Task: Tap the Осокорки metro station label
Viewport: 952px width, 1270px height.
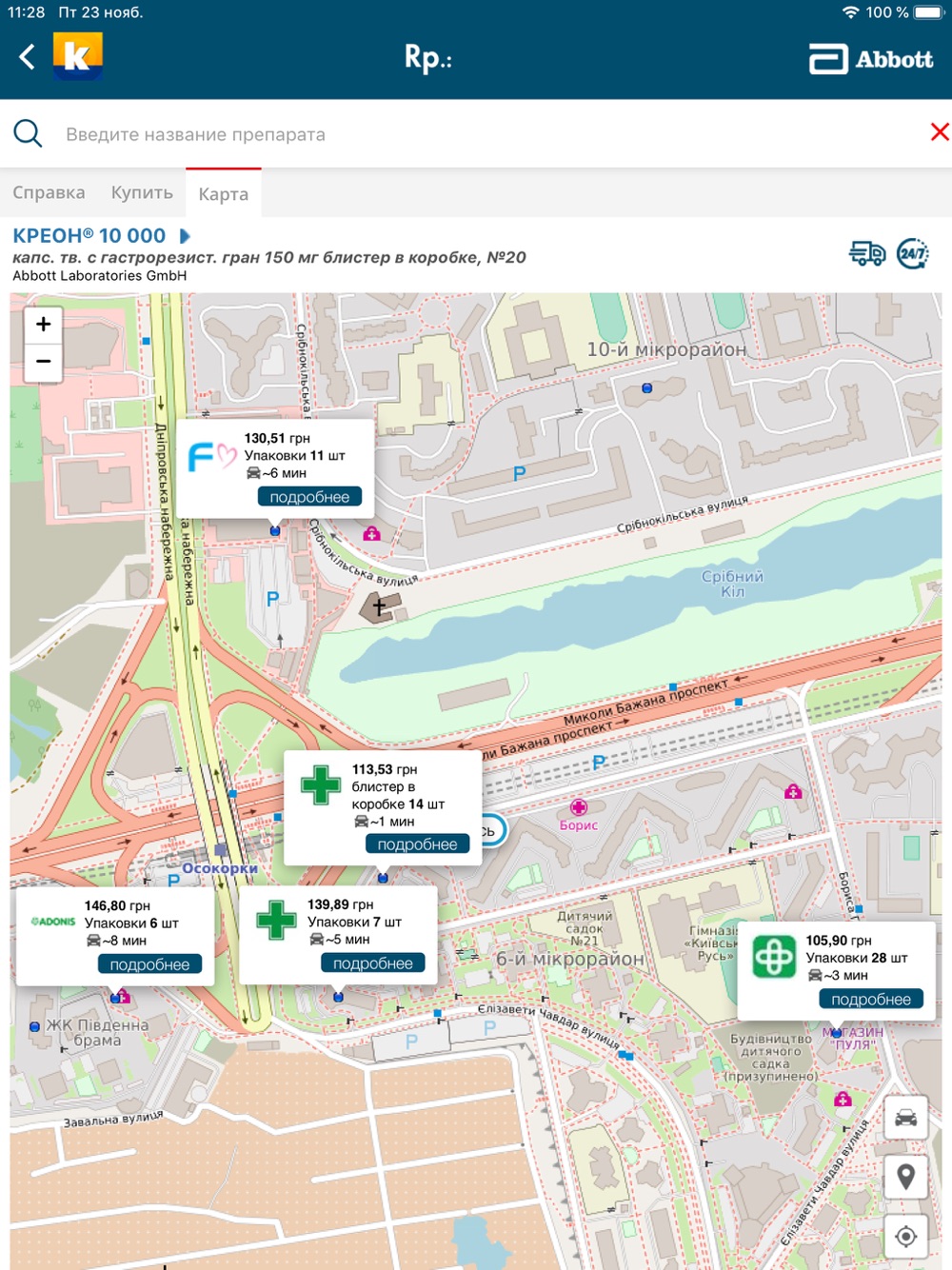Action: [220, 868]
